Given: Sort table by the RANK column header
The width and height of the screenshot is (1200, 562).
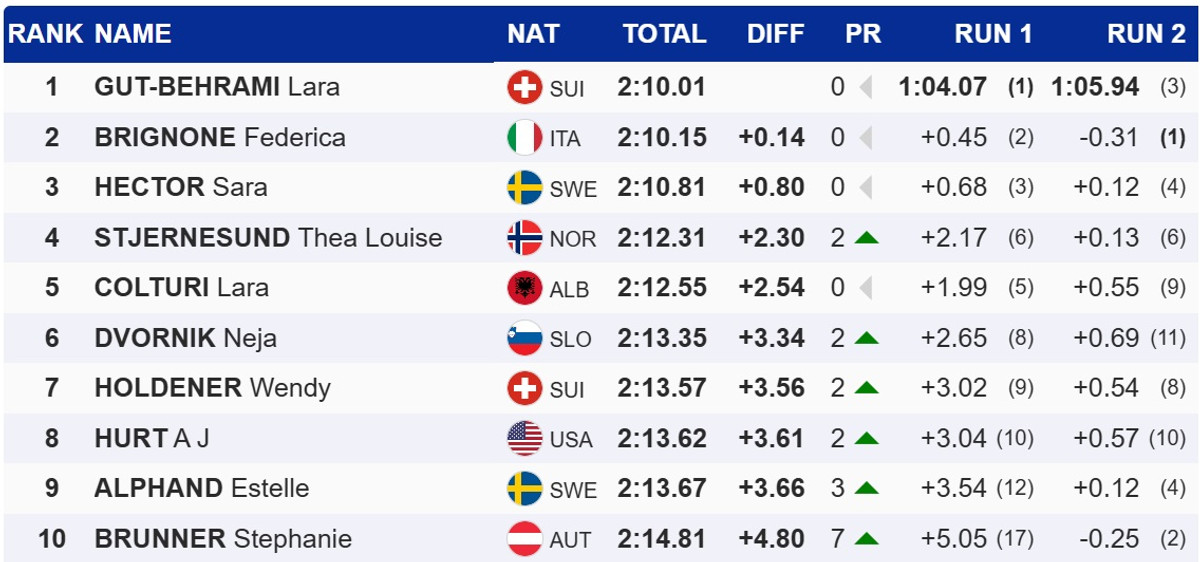Looking at the screenshot, I should 46,34.
